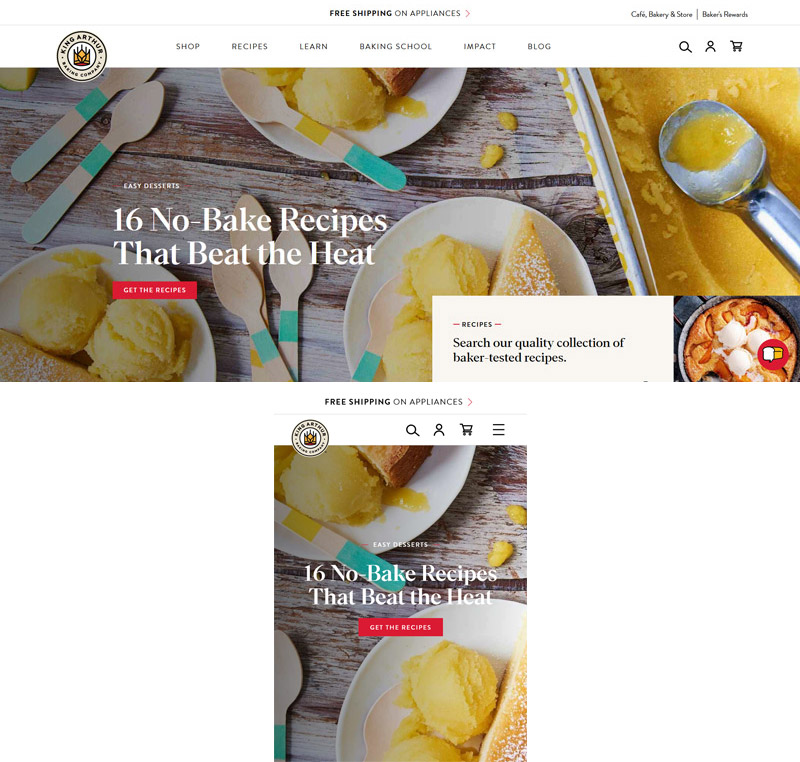Open the RECIPES navigation menu

(x=249, y=46)
